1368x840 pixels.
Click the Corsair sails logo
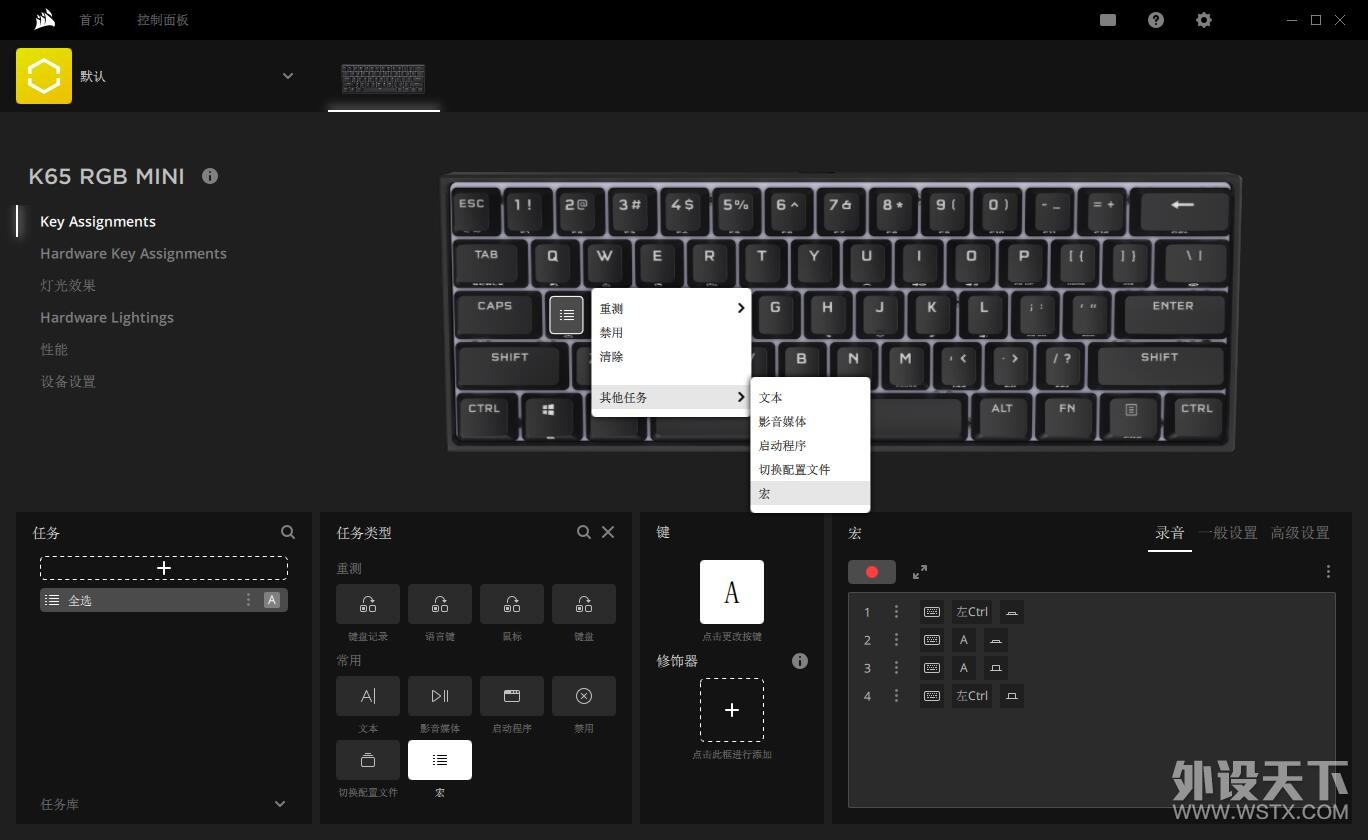45,20
